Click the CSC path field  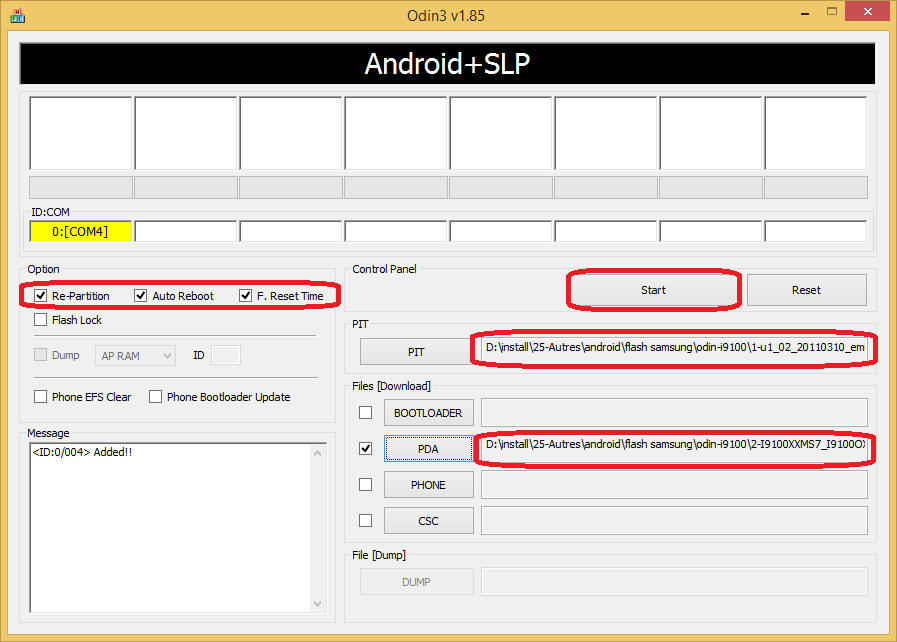click(674, 521)
